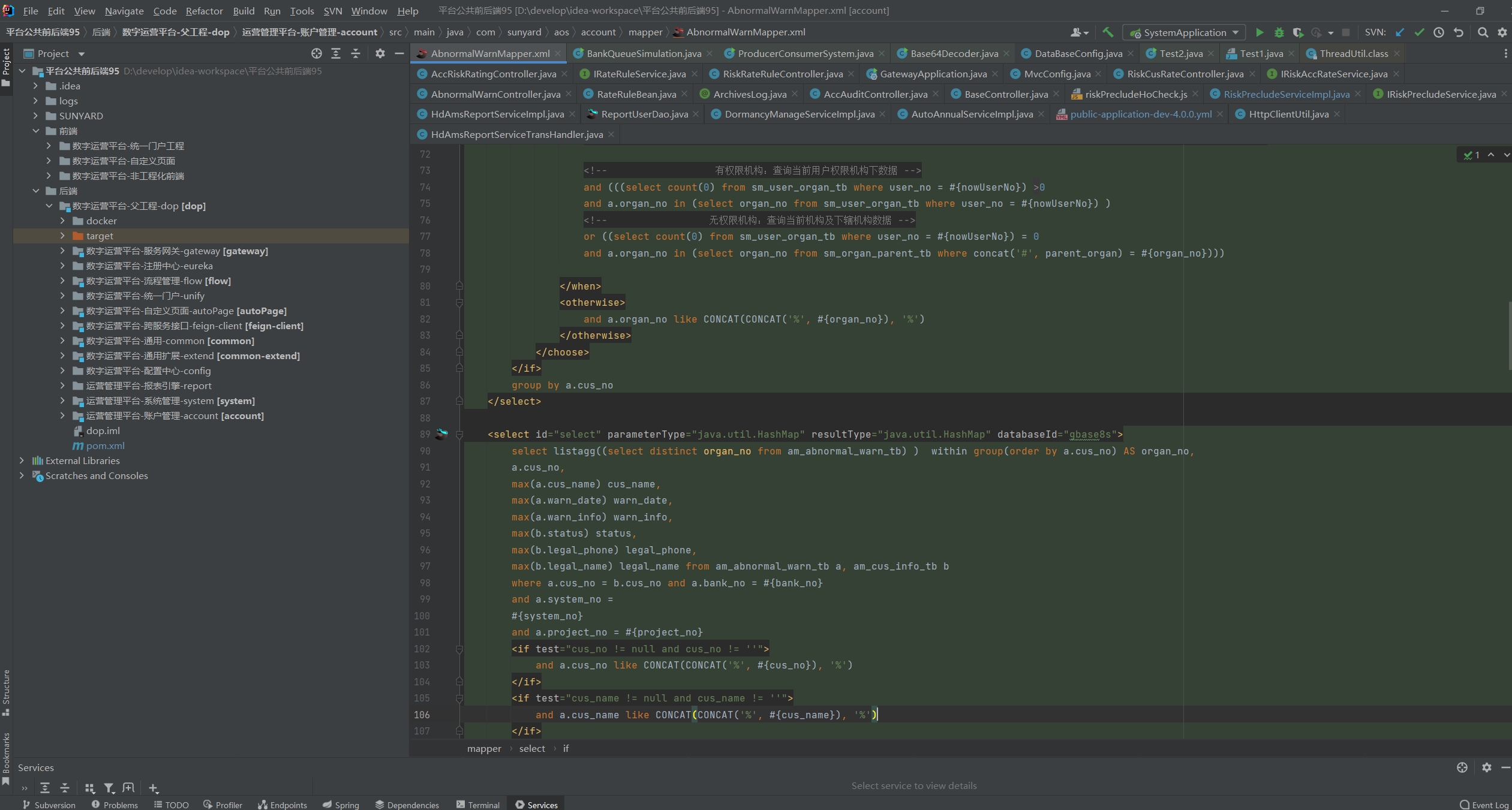Open the SystemApplication run configuration dropdown
Screen dimensions: 1512x810
point(1184,32)
